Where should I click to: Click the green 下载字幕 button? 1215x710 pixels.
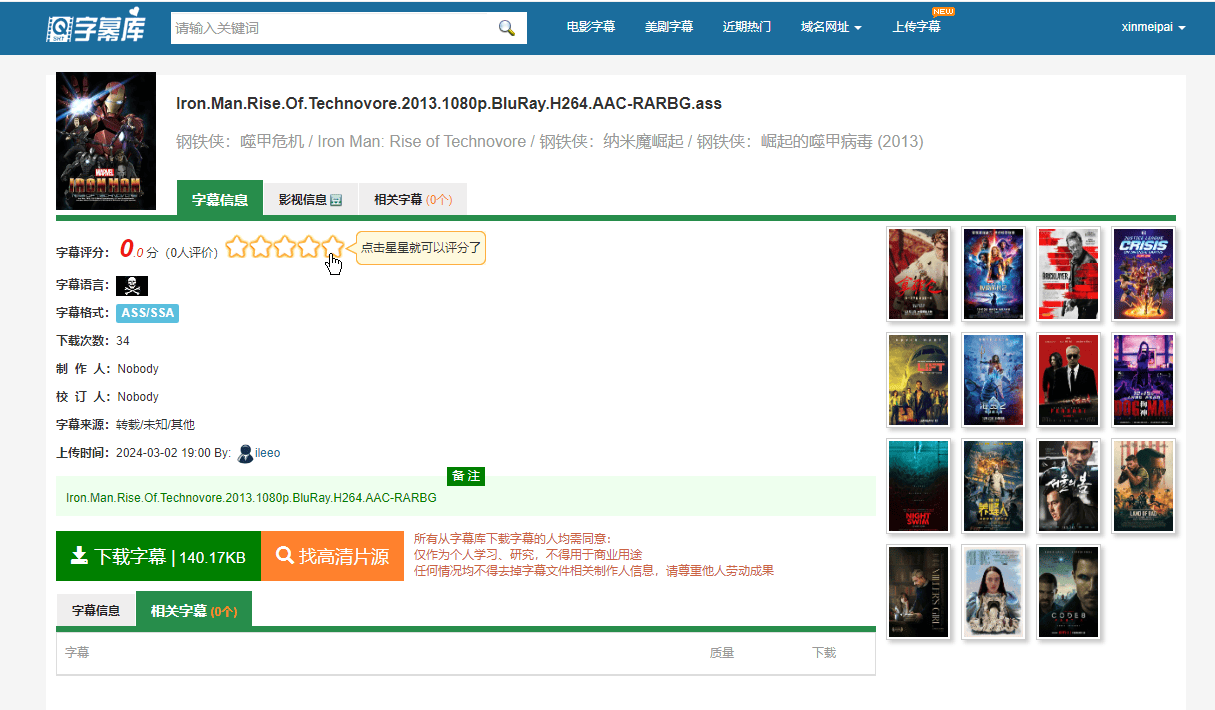(x=158, y=557)
